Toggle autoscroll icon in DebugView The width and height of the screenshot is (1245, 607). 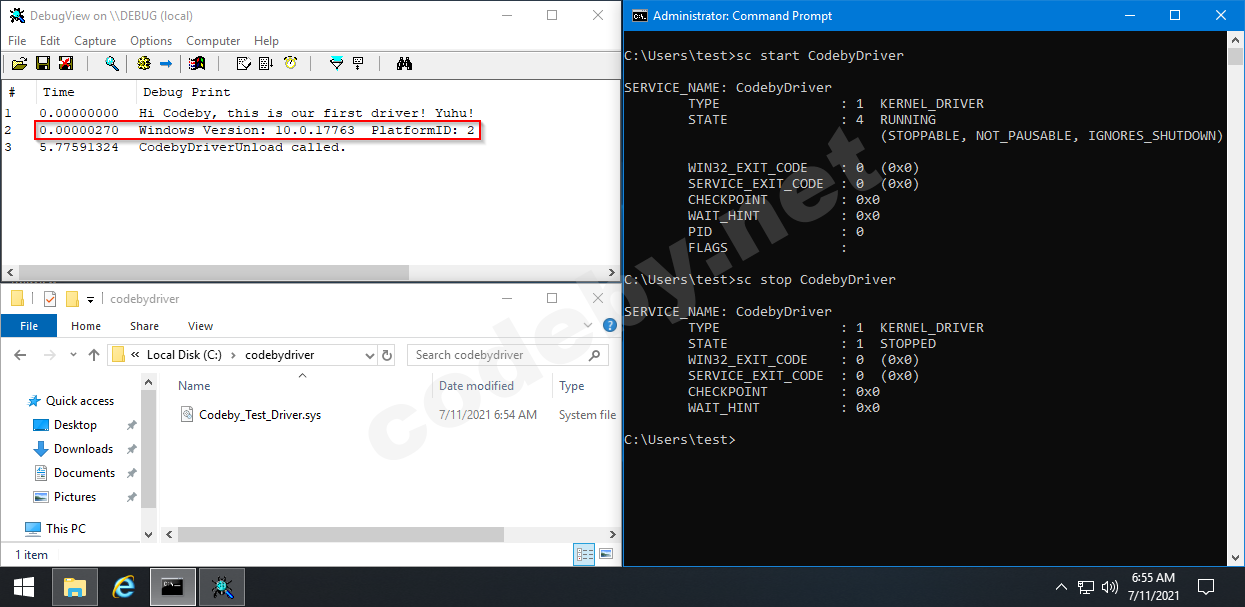[x=266, y=63]
